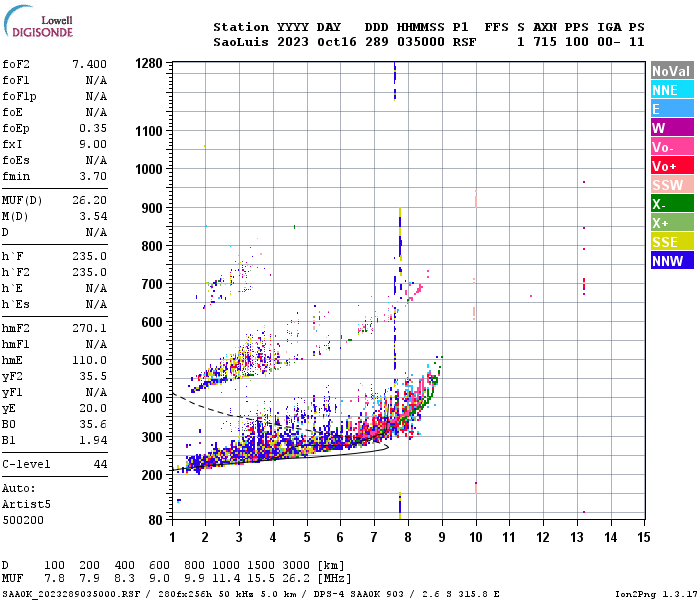Click the 8 MHz x-axis label
The width and height of the screenshot is (700, 600).
pyautogui.click(x=408, y=537)
